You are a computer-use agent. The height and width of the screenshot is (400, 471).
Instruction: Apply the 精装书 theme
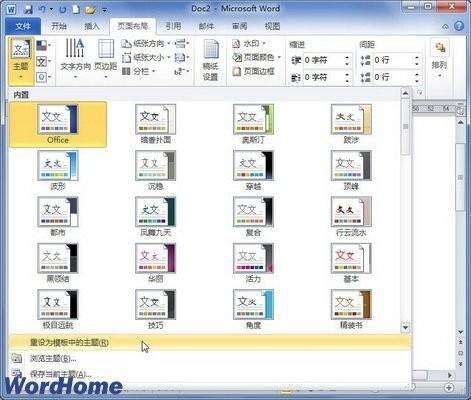351,309
